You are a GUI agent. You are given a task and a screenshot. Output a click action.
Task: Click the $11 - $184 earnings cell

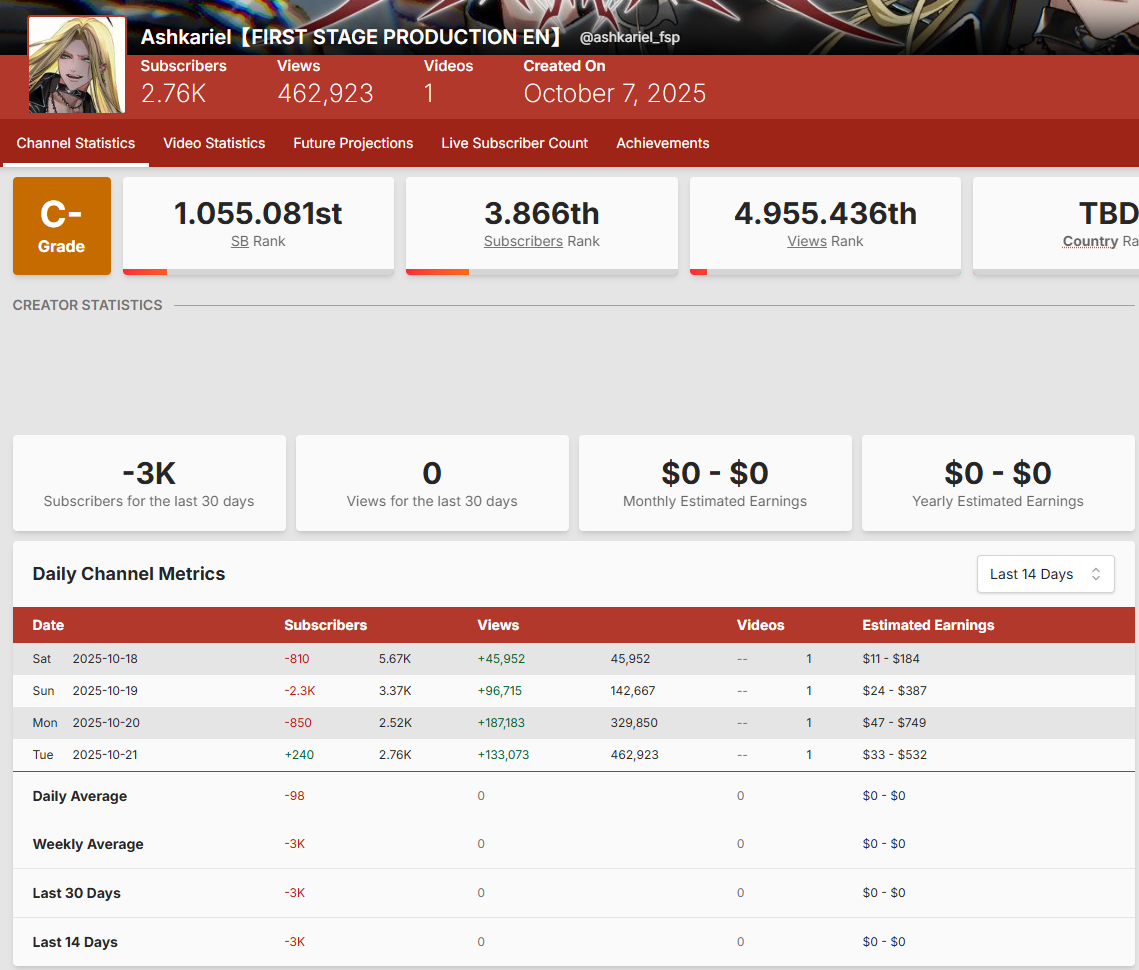891,659
